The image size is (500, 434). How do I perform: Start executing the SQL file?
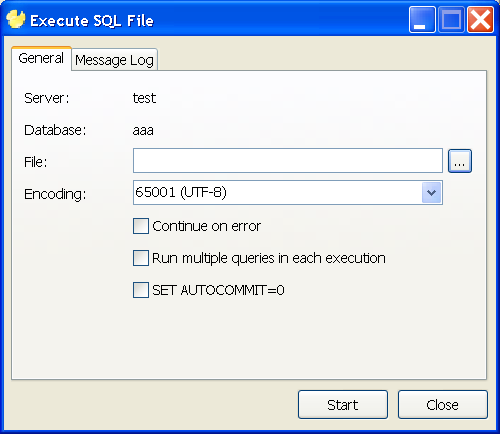tap(343, 405)
